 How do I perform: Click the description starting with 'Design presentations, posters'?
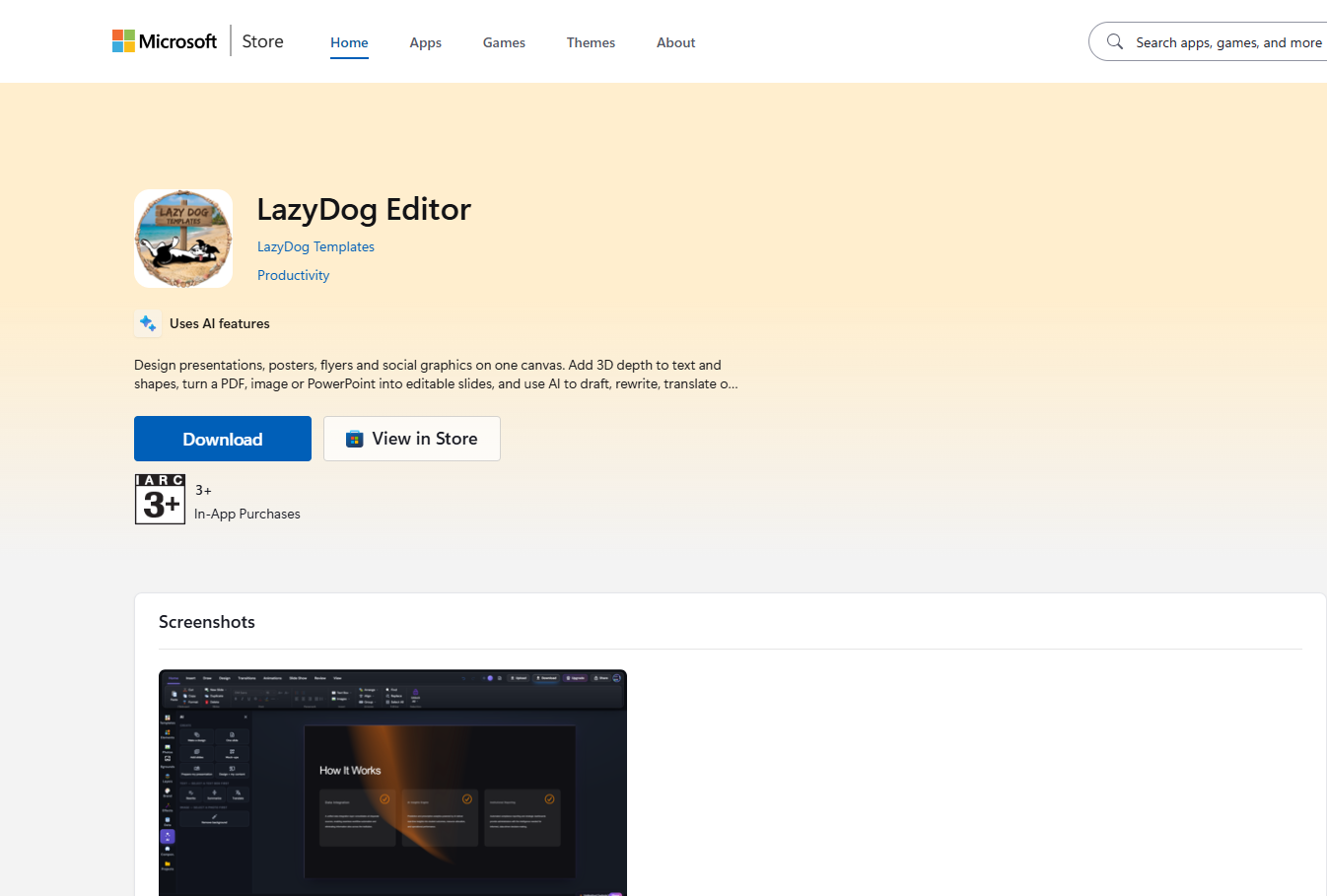click(436, 375)
